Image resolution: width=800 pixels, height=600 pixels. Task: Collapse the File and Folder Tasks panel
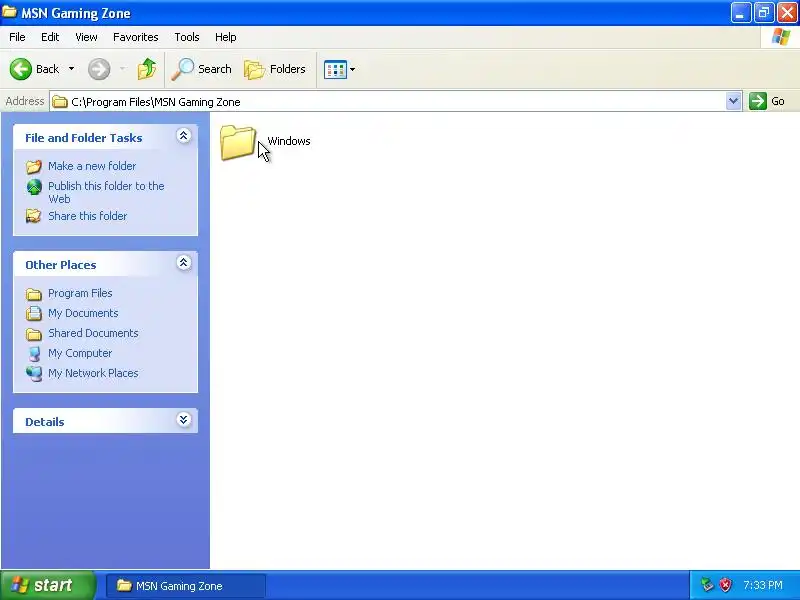tap(184, 135)
